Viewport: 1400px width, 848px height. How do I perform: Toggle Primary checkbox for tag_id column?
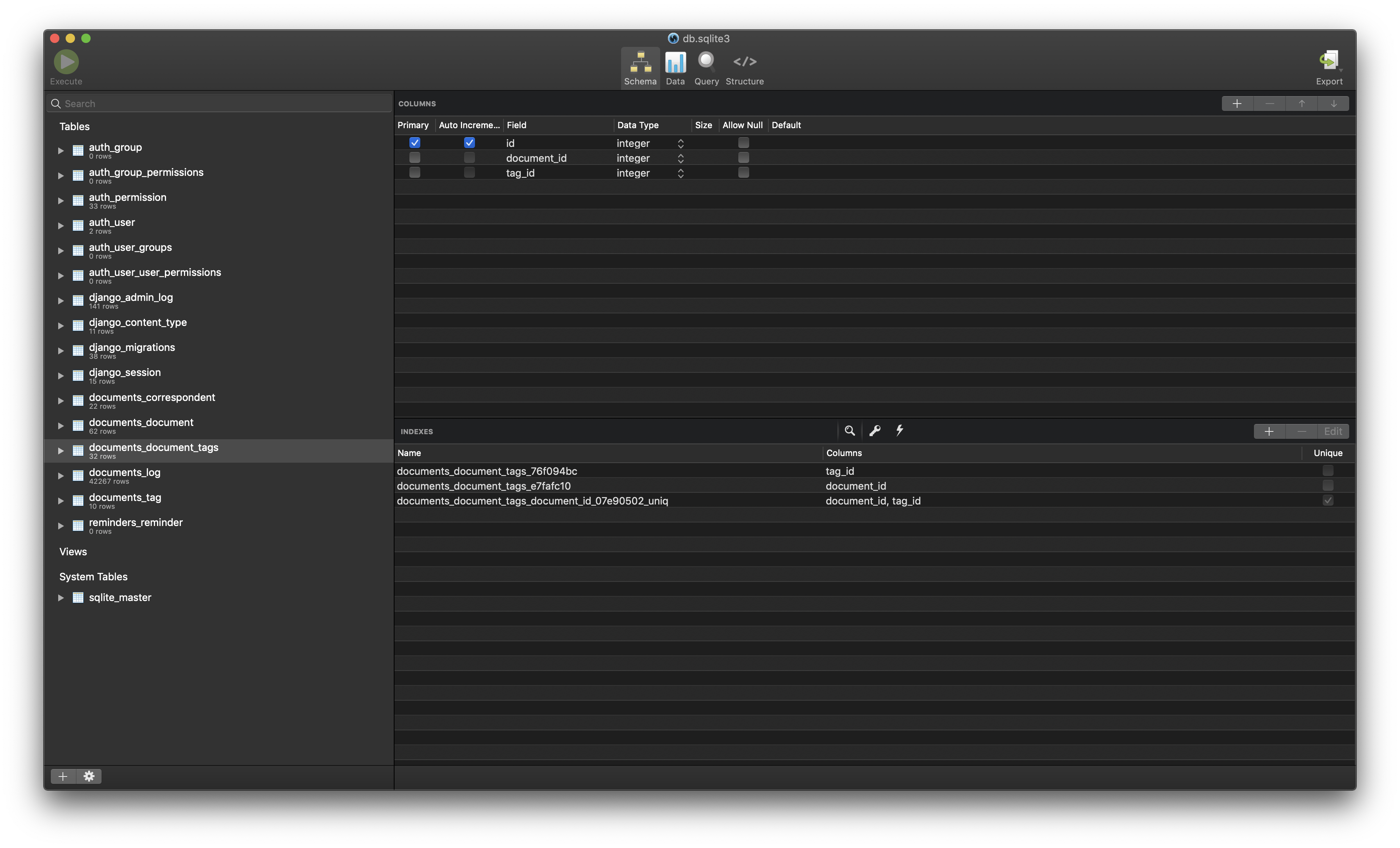(x=415, y=172)
